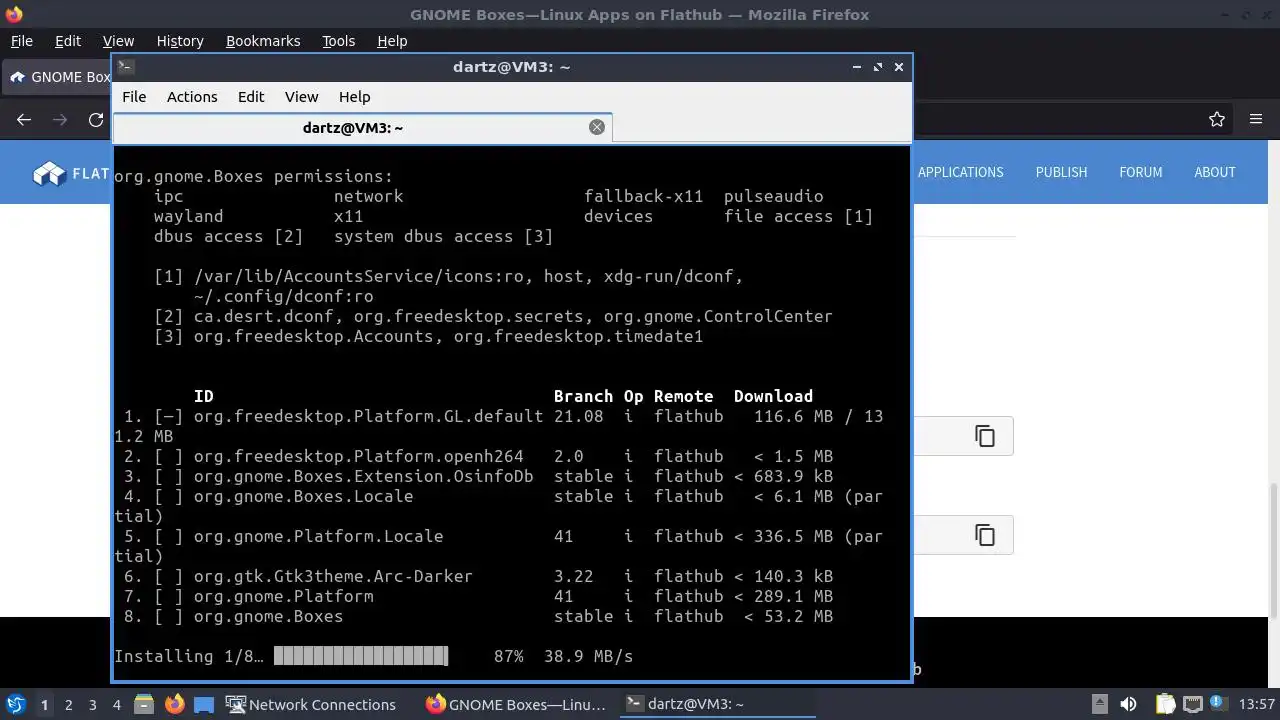Open Firefox Help menu
This screenshot has height=720, width=1280.
point(392,41)
